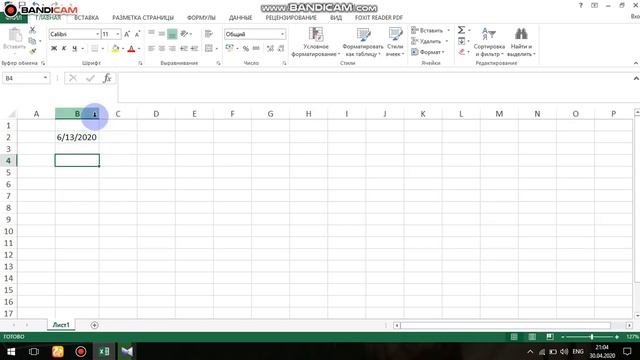Open Excel from the Windows taskbar
This screenshot has height=360, width=640.
[104, 351]
